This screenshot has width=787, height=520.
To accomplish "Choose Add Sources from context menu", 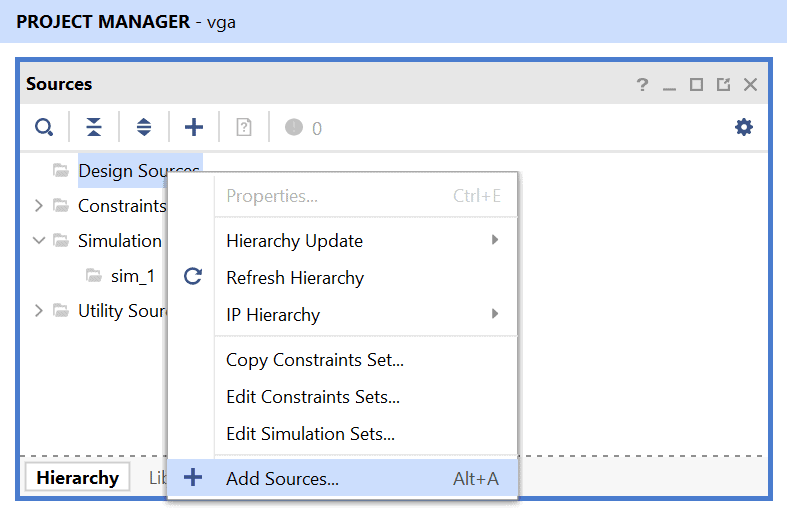I will 283,479.
